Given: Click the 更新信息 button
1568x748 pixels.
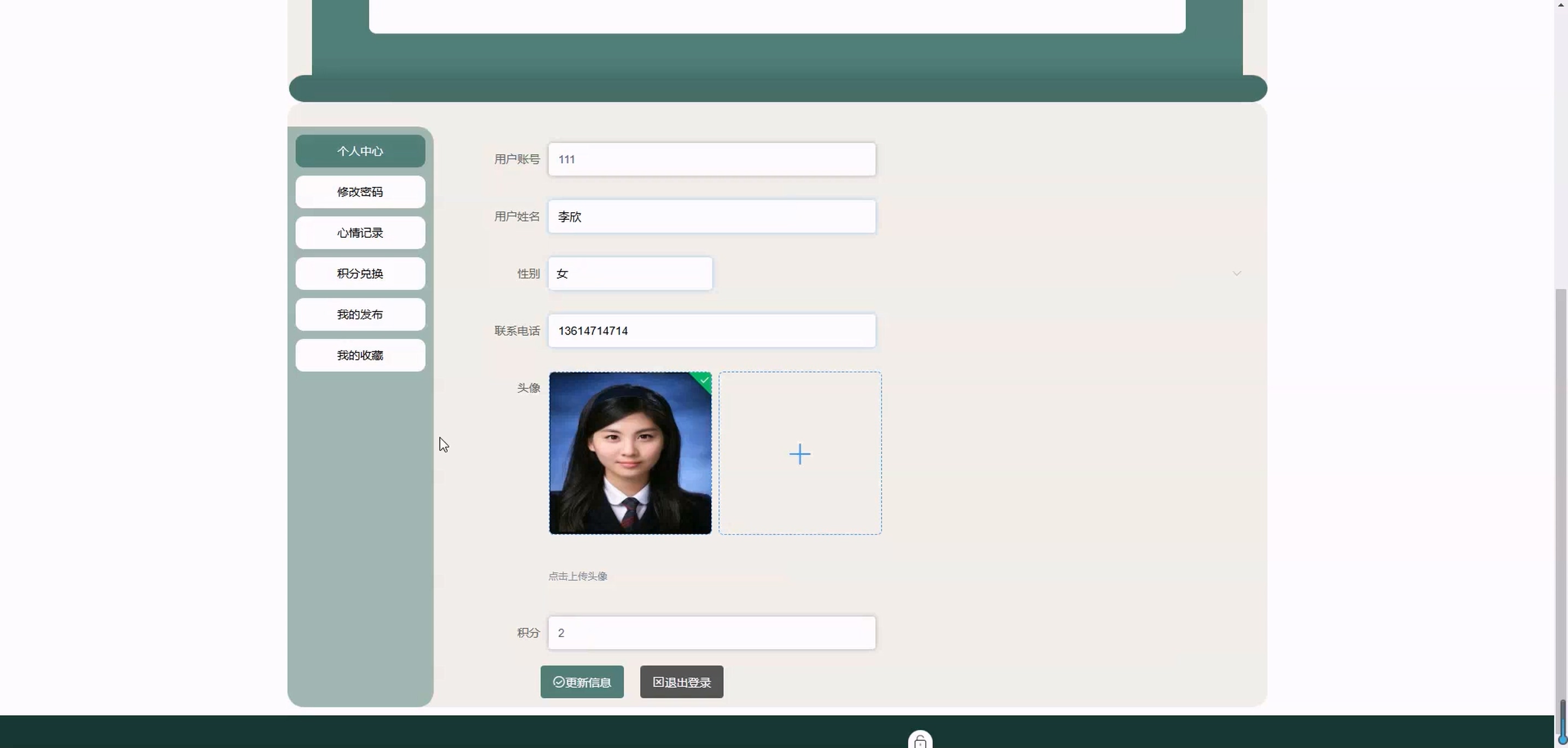Looking at the screenshot, I should (x=581, y=682).
